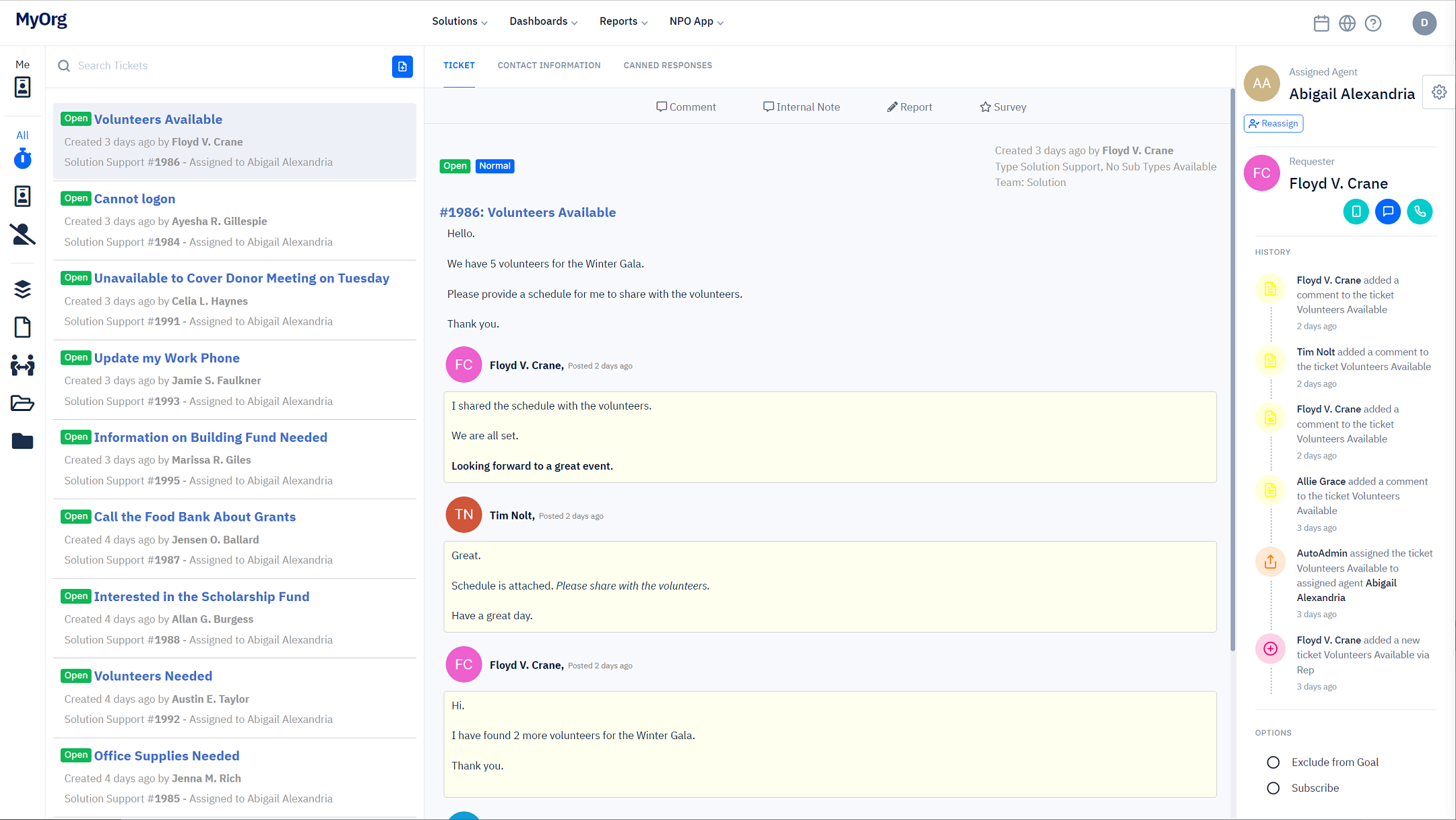The width and height of the screenshot is (1456, 820).
Task: Click the Survey action
Action: click(x=1003, y=107)
